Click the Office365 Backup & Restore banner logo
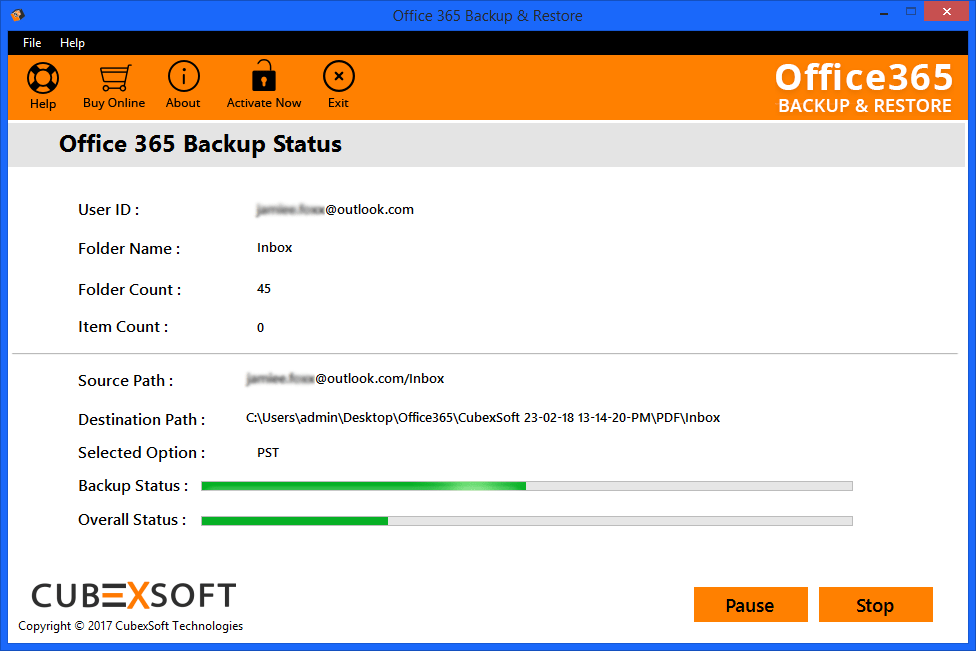Viewport: 976px width, 651px height. [863, 88]
